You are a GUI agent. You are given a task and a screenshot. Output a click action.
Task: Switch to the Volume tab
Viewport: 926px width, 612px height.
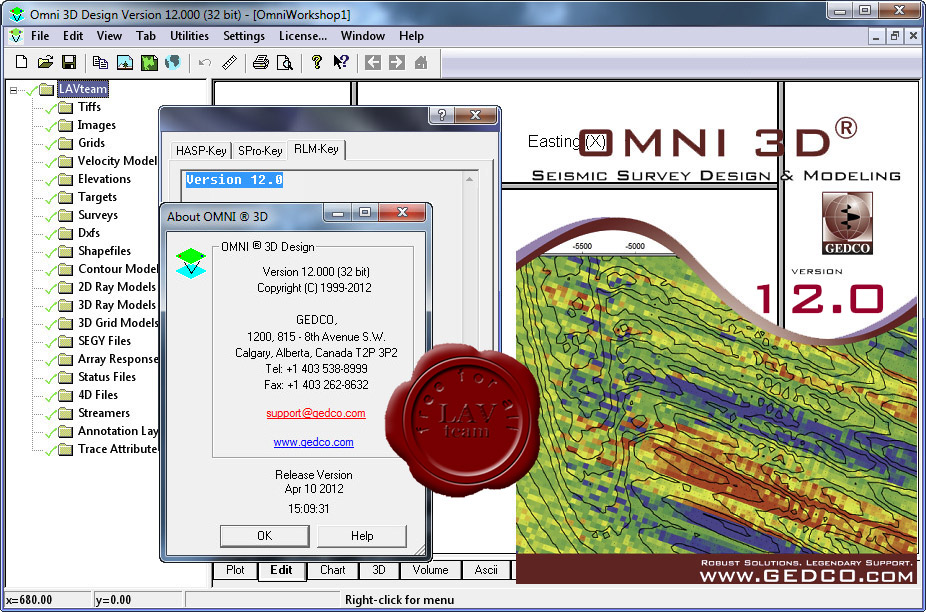[431, 570]
